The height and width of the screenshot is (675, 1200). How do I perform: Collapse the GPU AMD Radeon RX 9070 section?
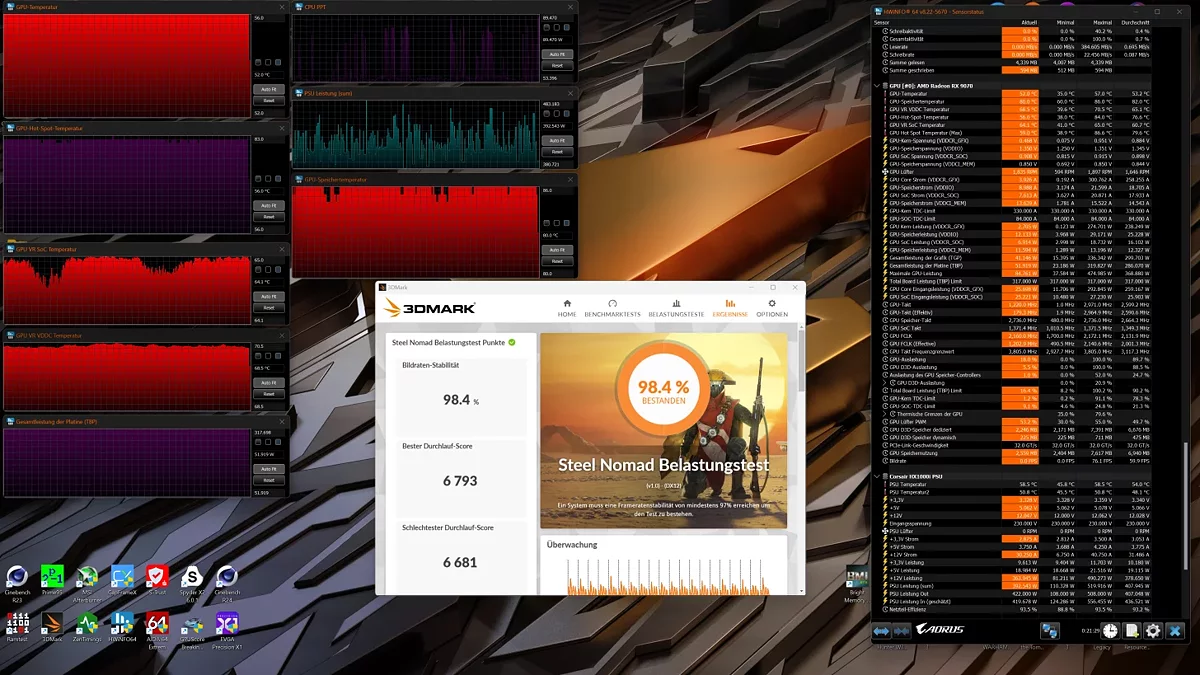point(877,86)
